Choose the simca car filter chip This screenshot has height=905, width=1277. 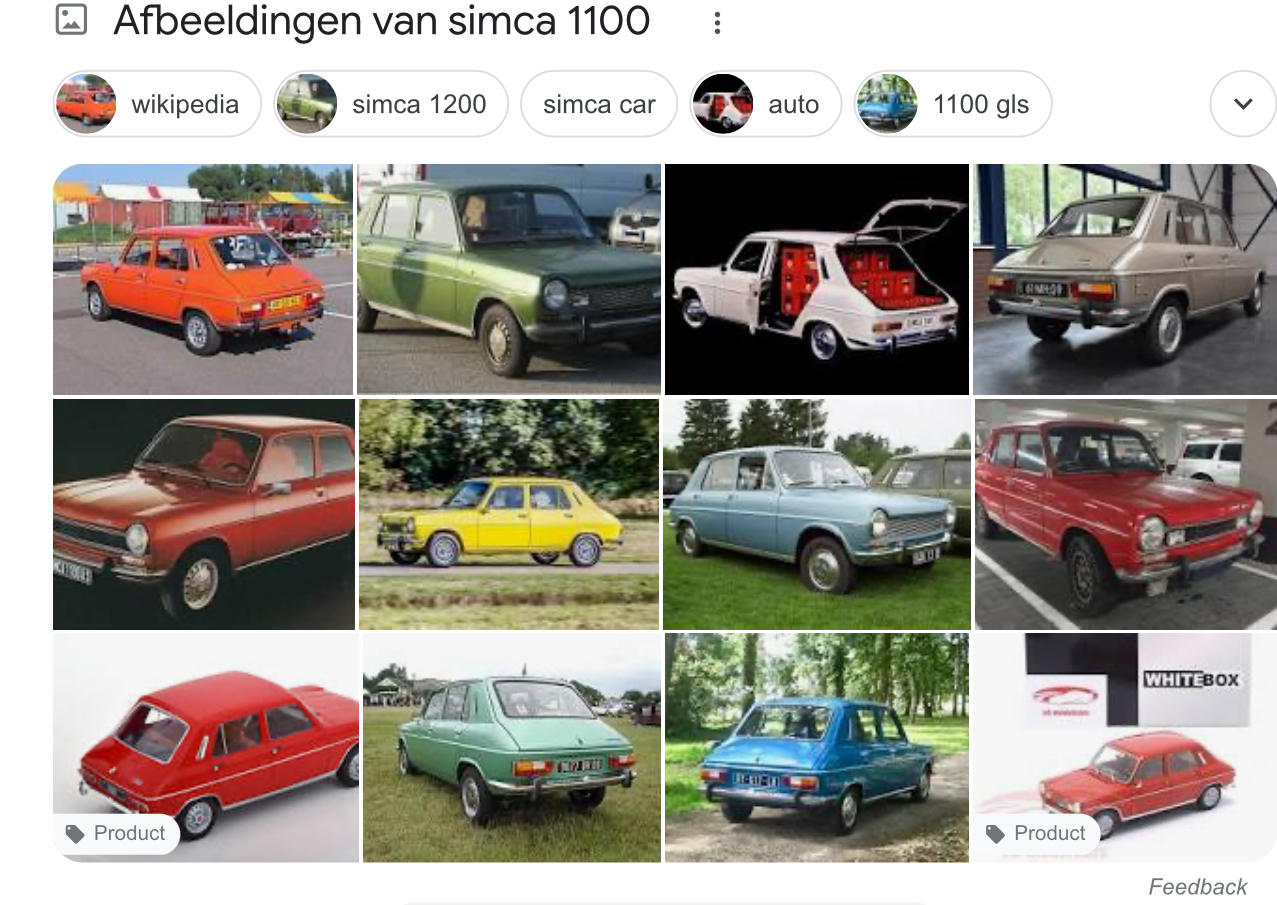pos(599,103)
